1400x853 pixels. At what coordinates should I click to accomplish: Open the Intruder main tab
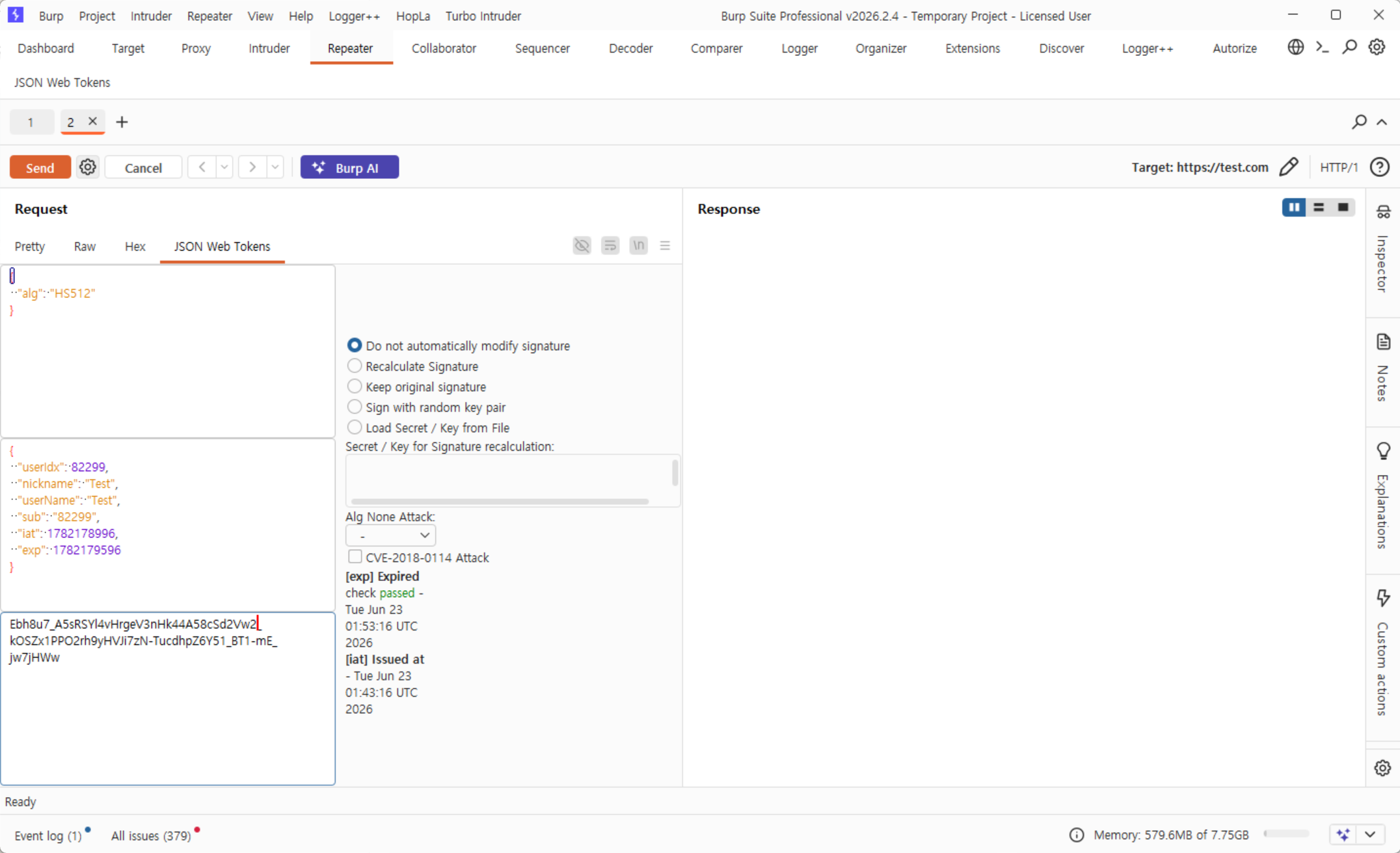(x=269, y=48)
